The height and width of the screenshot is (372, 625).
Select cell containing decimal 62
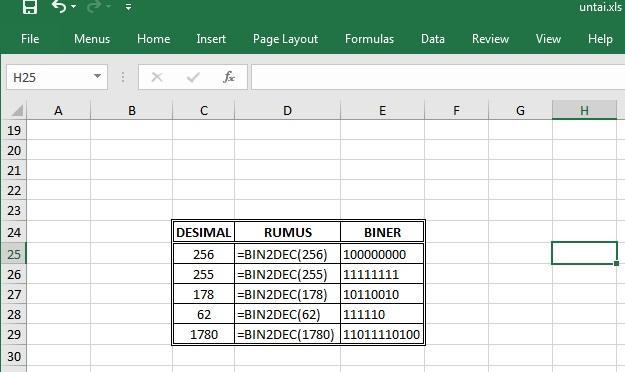coord(204,314)
